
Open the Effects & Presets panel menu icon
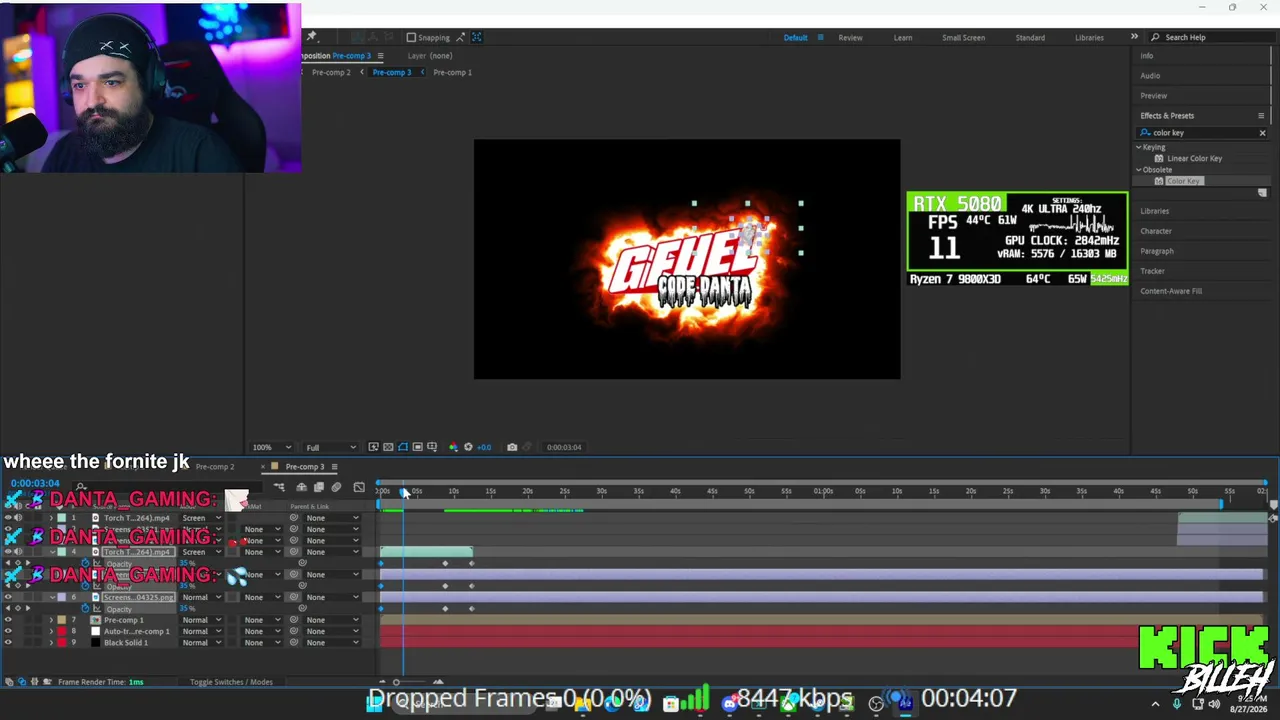coord(1261,116)
